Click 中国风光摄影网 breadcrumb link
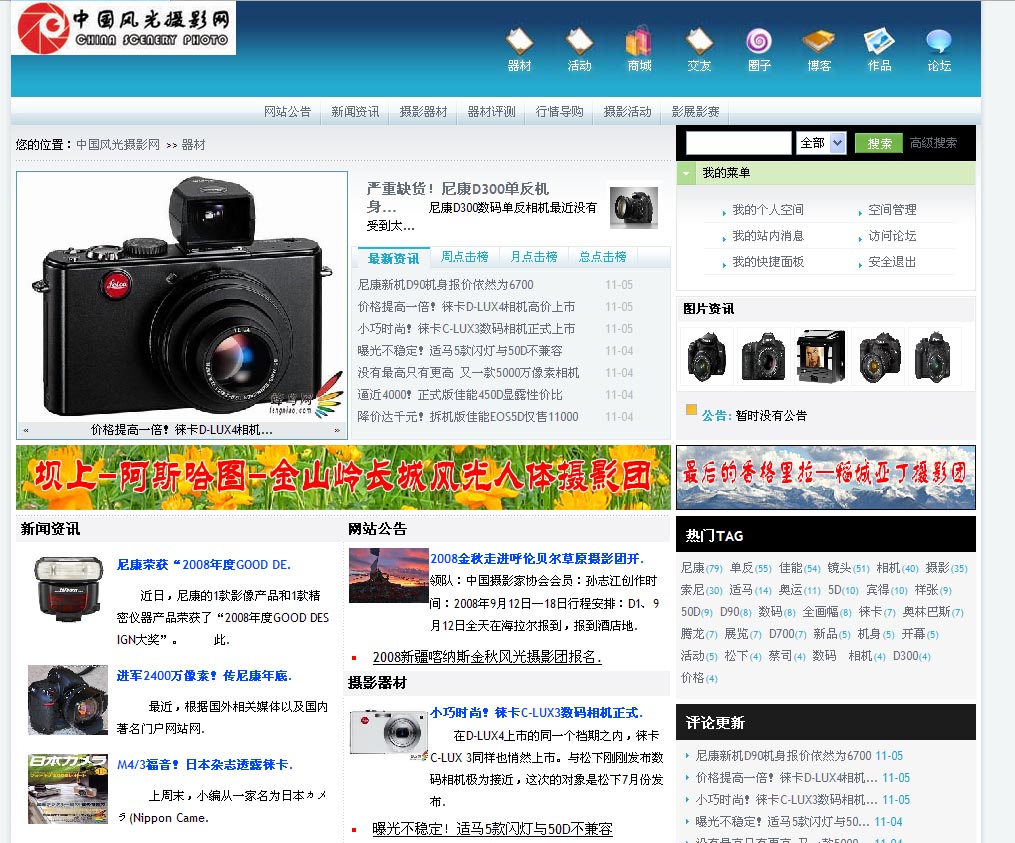This screenshot has width=1015, height=843. [x=118, y=144]
